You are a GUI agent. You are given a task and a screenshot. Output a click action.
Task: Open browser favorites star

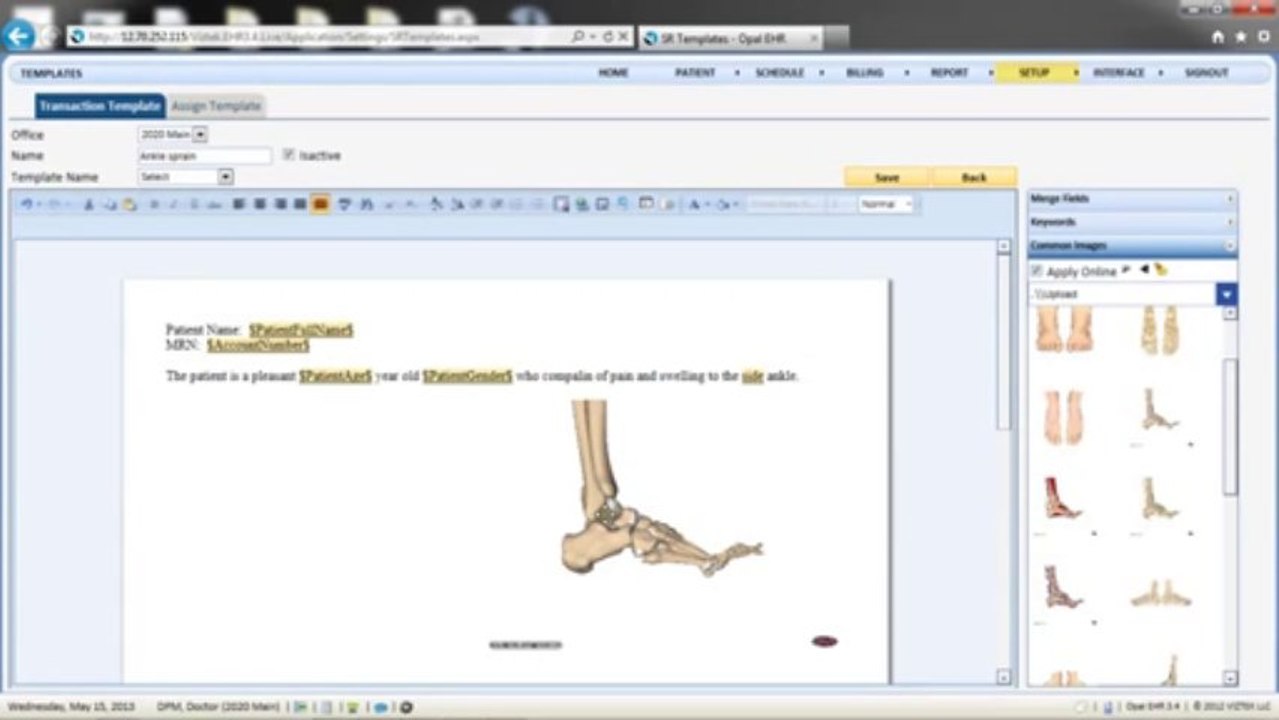pyautogui.click(x=1241, y=37)
